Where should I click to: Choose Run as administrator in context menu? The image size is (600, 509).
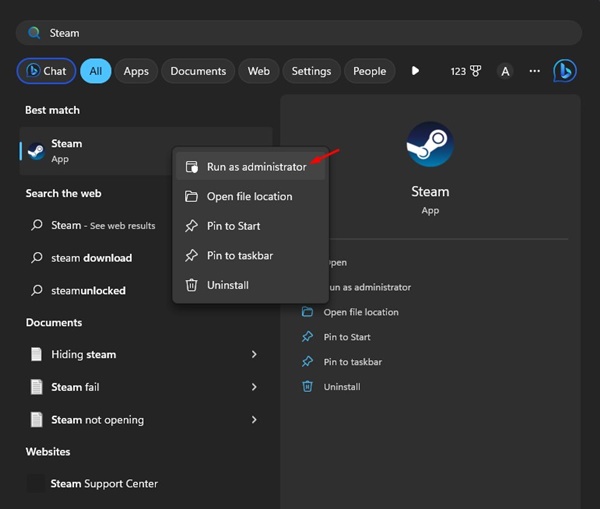pyautogui.click(x=250, y=167)
